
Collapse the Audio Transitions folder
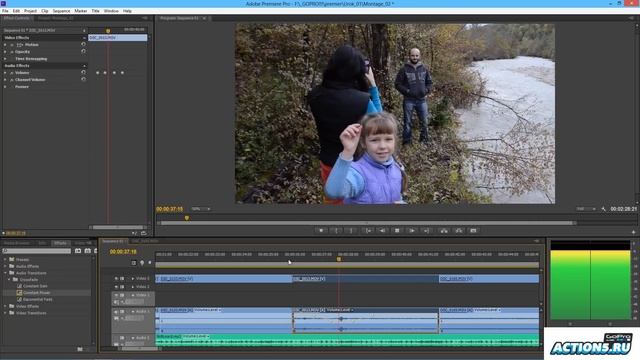[5, 273]
